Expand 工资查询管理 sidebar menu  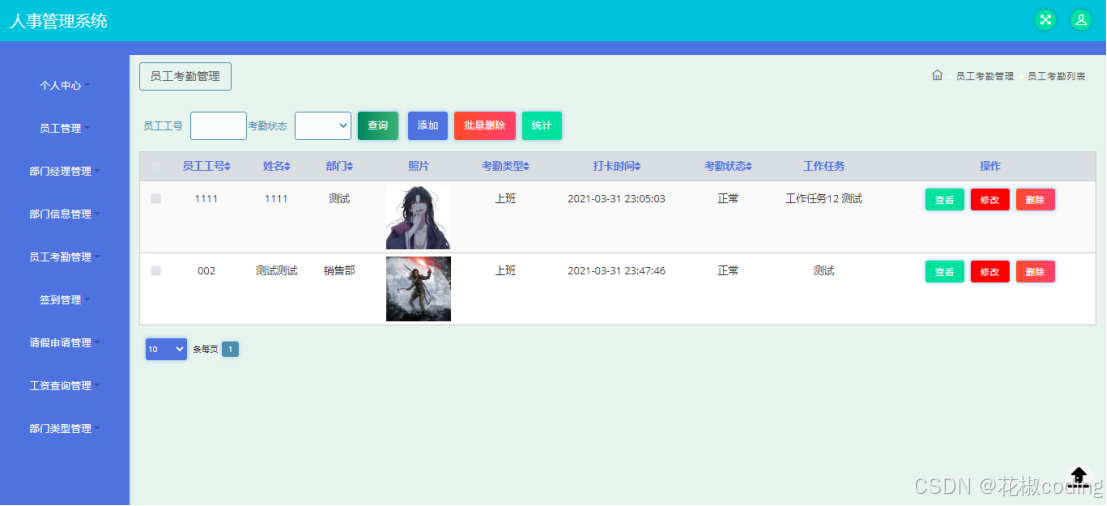coord(65,385)
